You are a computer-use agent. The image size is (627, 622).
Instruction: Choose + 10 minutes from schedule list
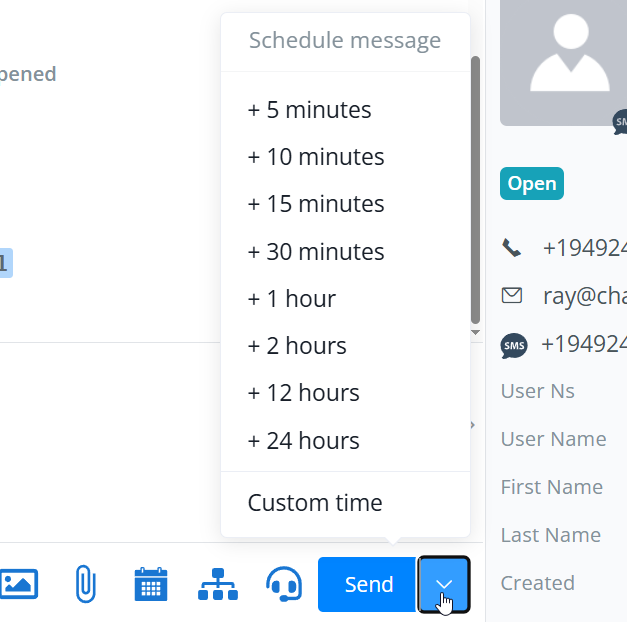coord(316,157)
